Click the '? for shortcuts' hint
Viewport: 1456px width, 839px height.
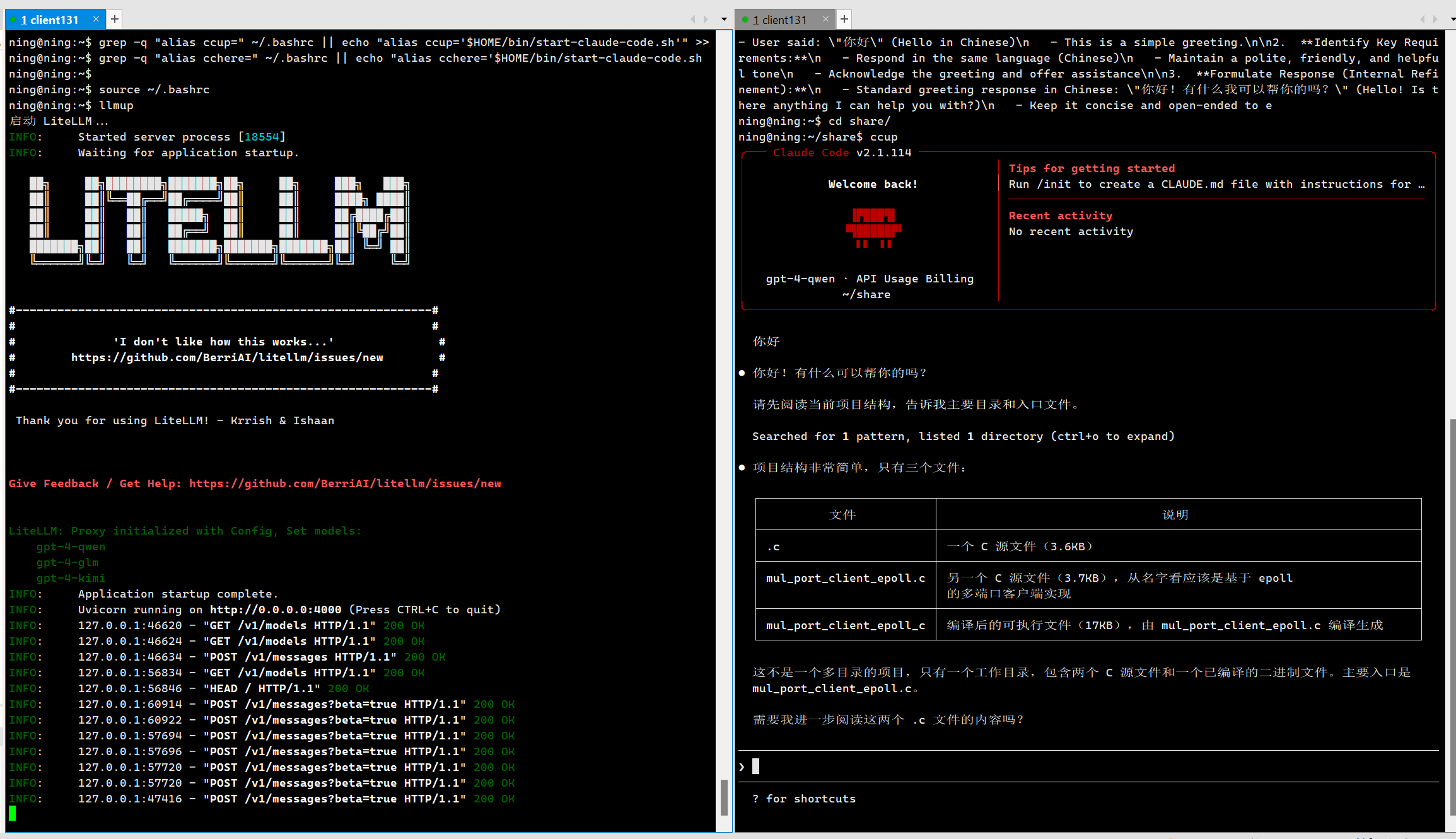[x=804, y=799]
